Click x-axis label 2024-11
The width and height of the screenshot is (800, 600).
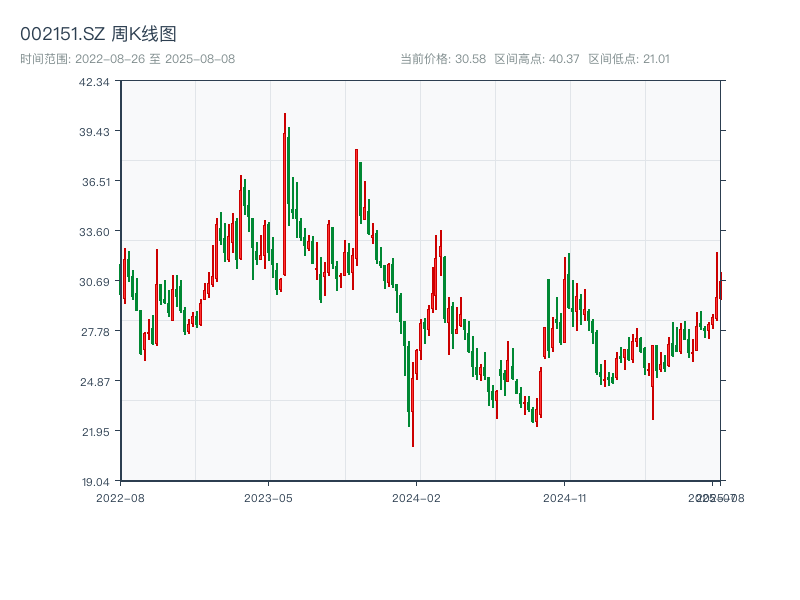pyautogui.click(x=564, y=498)
